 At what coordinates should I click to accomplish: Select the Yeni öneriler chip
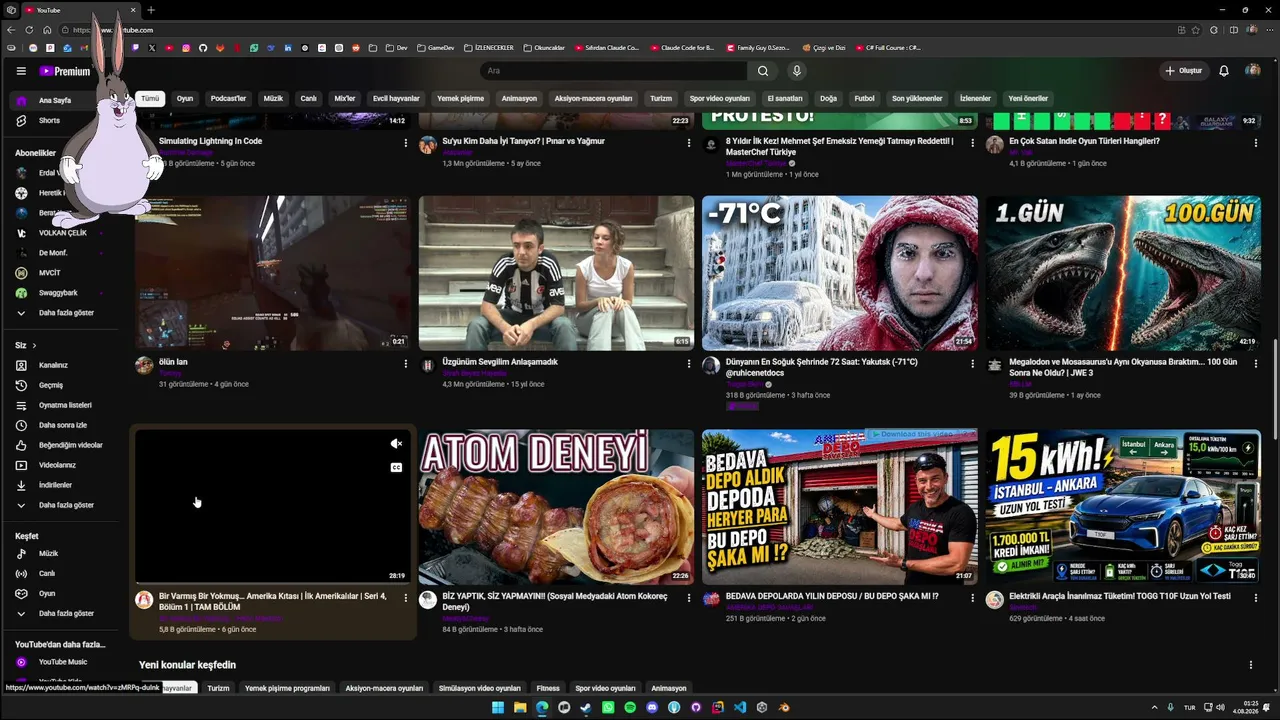1028,99
